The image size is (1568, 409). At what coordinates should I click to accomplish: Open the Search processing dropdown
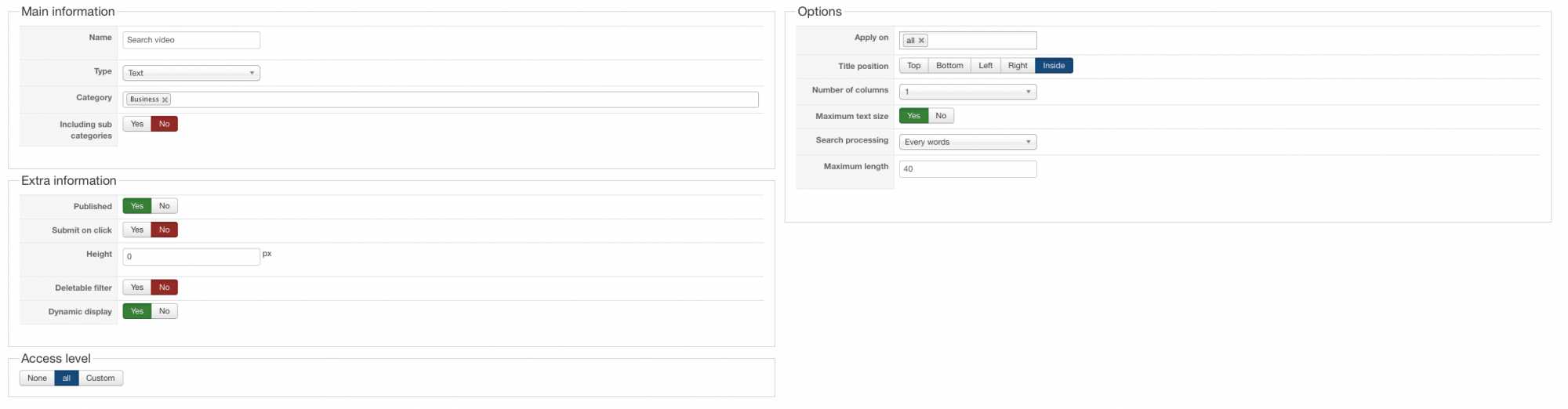(x=967, y=142)
